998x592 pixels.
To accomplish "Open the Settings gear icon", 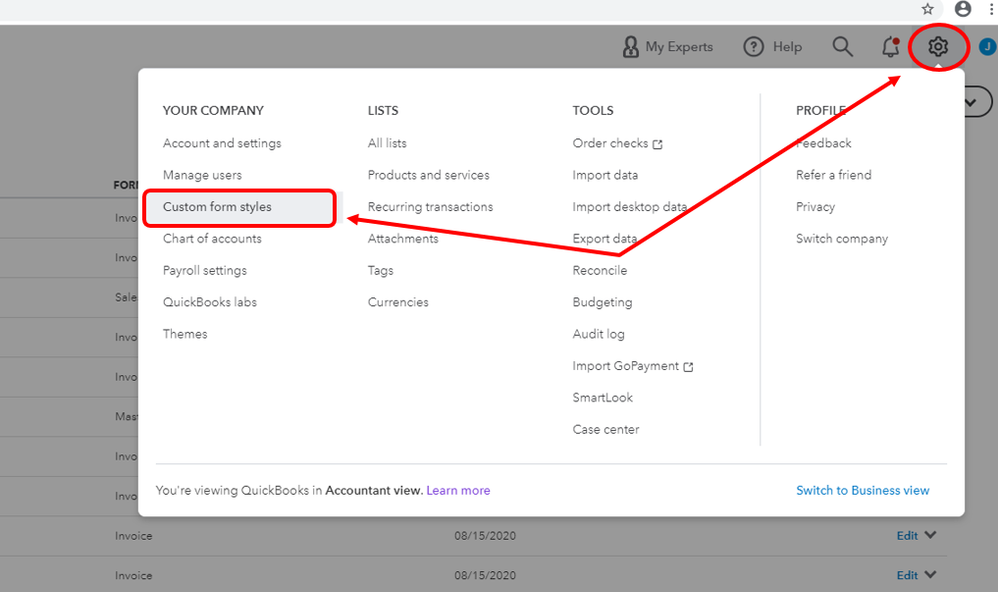I will click(938, 47).
